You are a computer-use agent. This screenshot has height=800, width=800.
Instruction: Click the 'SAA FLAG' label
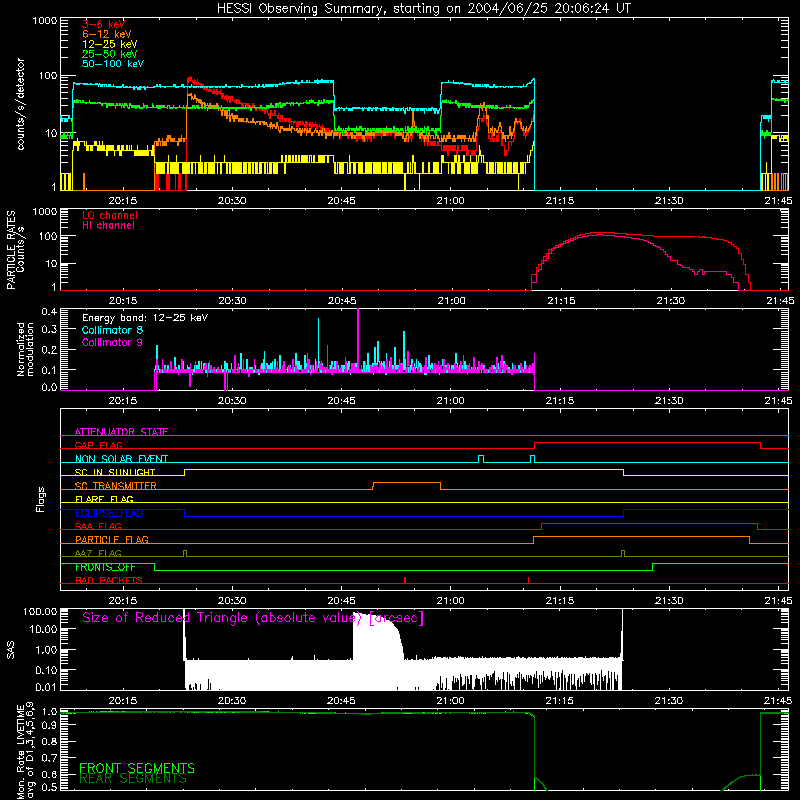[98, 526]
